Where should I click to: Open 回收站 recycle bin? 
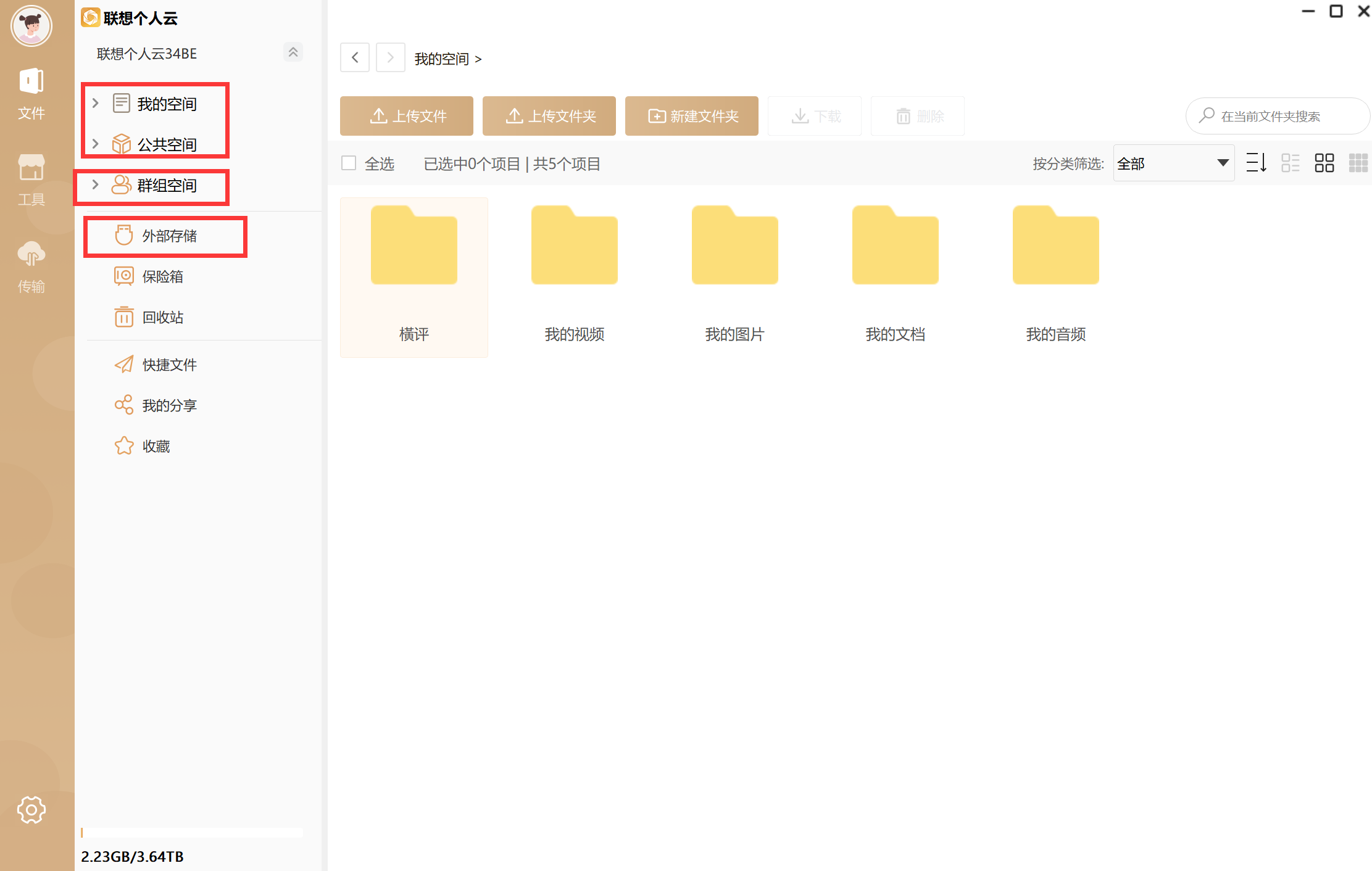pyautogui.click(x=162, y=317)
